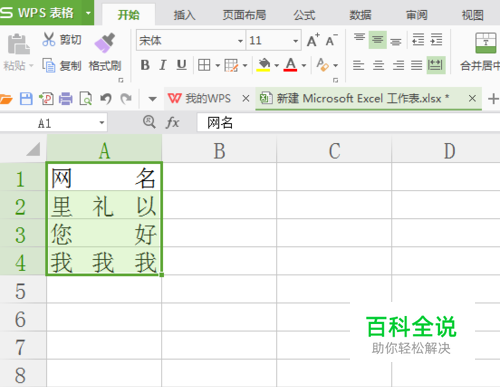Screen dimensions: 500x387
Task: Click the Cut scissors icon
Action: (49, 39)
